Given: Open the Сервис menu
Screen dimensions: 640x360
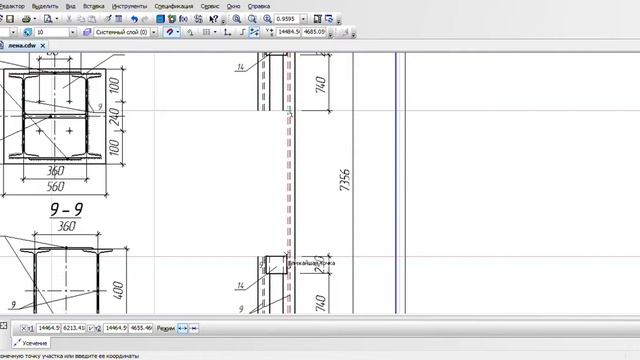Looking at the screenshot, I should tap(210, 6).
